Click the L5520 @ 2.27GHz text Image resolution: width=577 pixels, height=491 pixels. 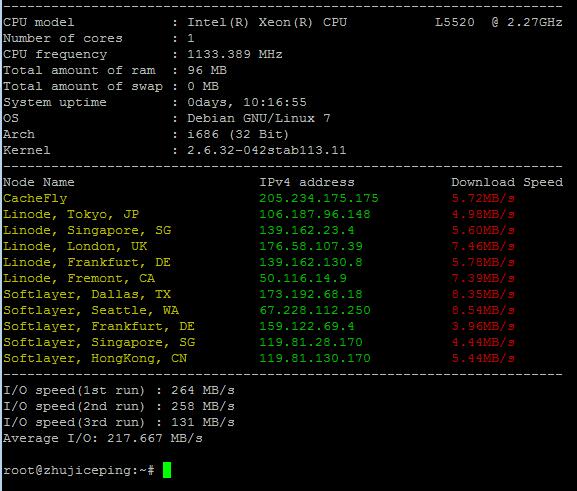point(499,22)
